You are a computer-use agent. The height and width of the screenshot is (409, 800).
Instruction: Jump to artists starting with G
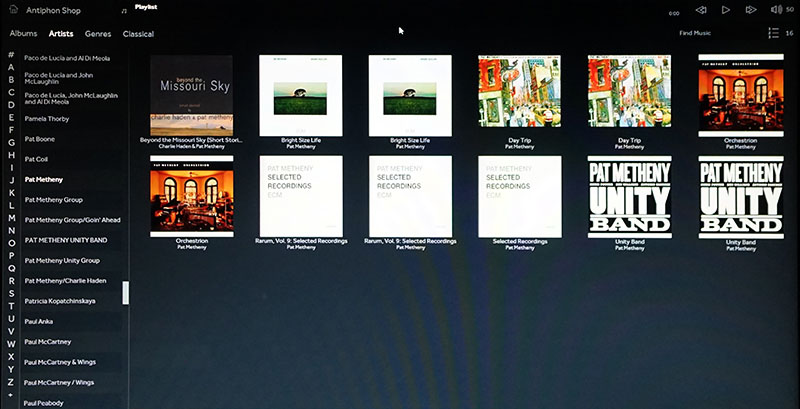(x=11, y=142)
